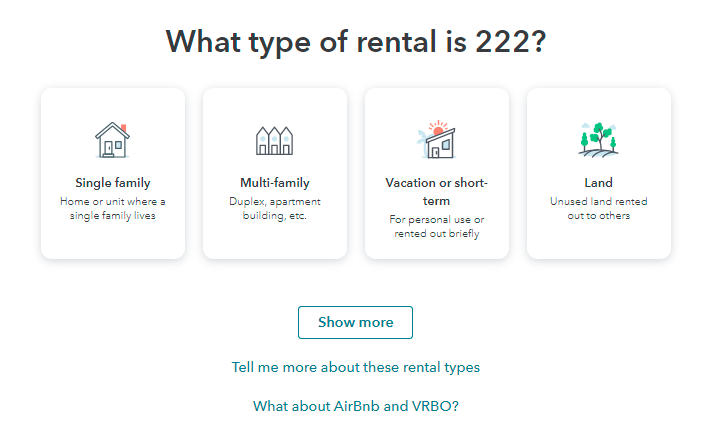The height and width of the screenshot is (447, 714).
Task: Click 'Unused land rented out to others'
Action: pos(598,208)
